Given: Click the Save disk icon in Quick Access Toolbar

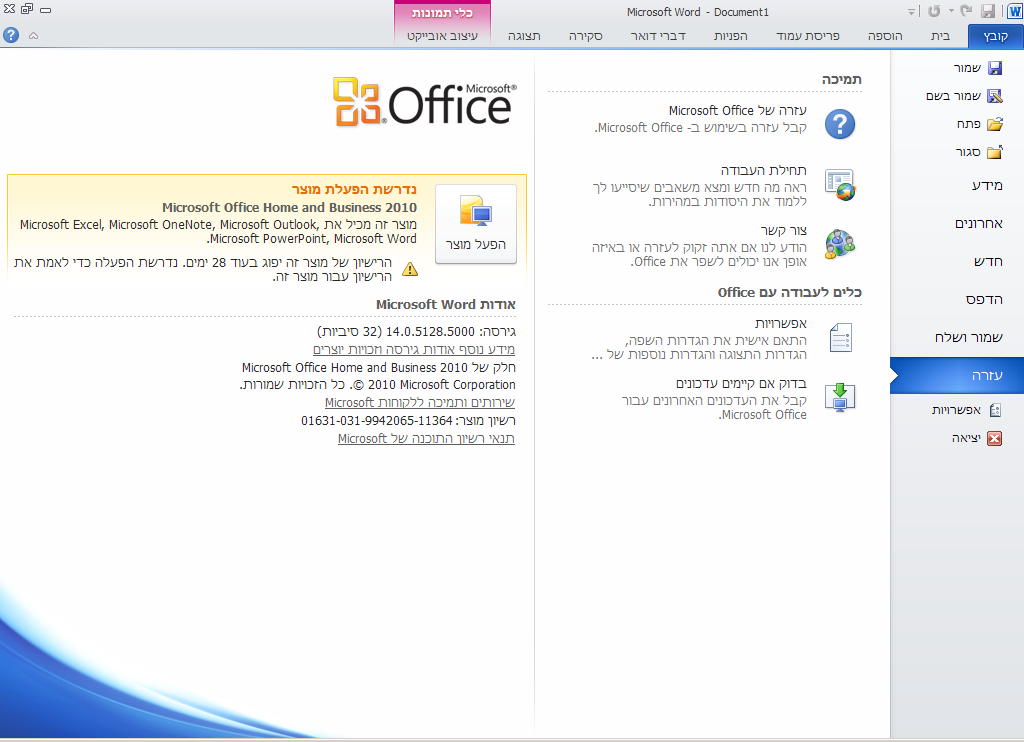Looking at the screenshot, I should 988,12.
